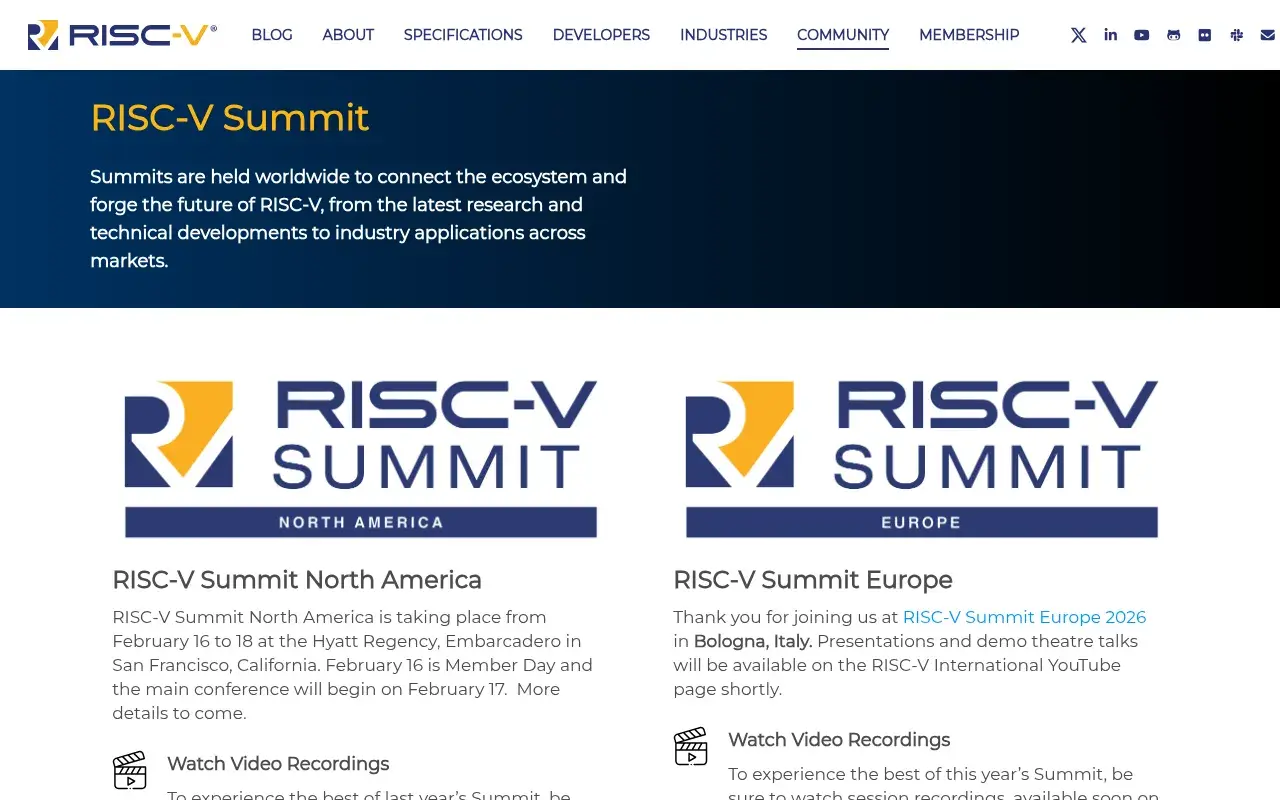Click the RISC-V Summit Europe heading
Viewport: 1280px width, 800px height.
point(813,580)
